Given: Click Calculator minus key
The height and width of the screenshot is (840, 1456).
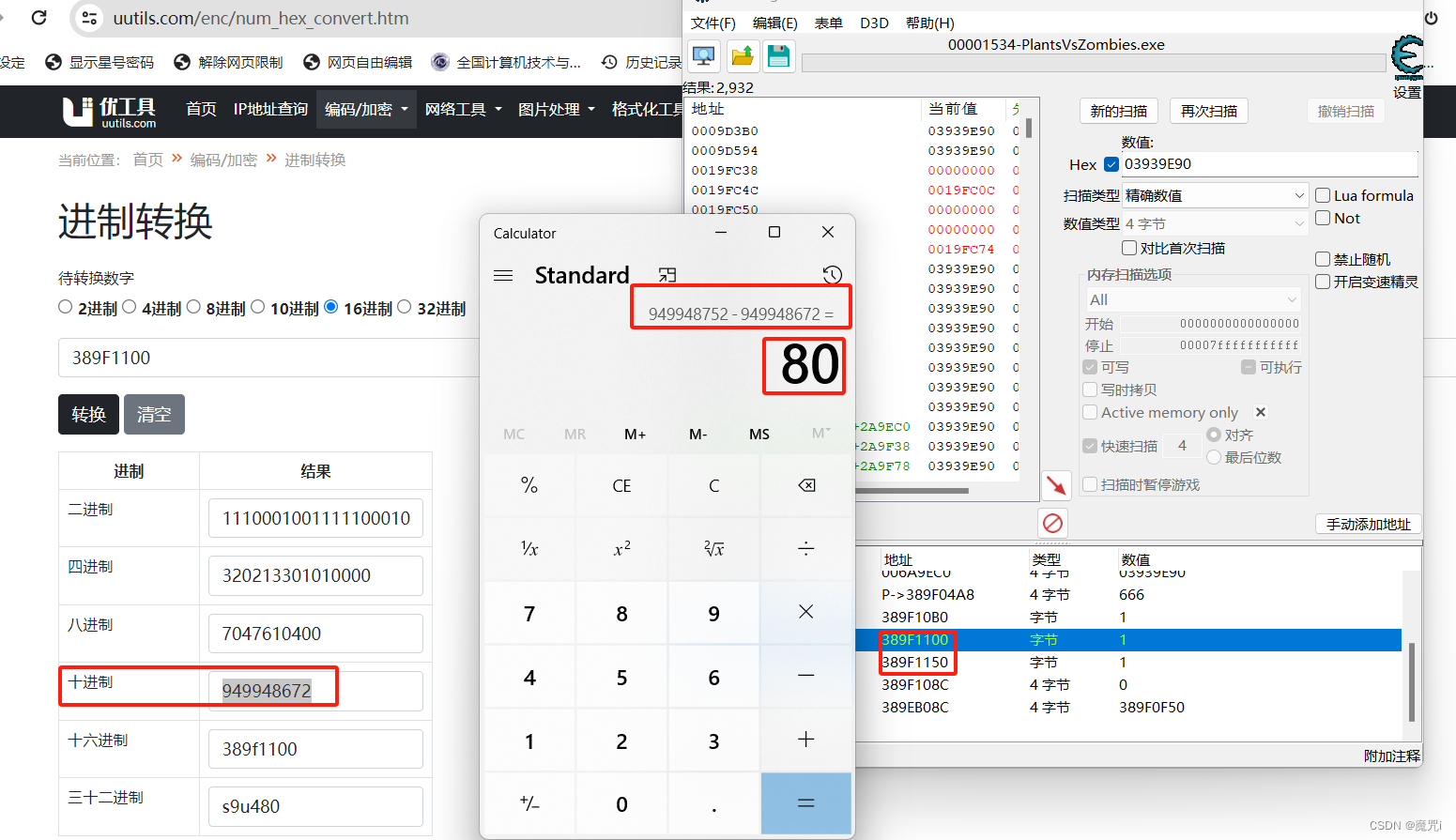Looking at the screenshot, I should (x=806, y=676).
